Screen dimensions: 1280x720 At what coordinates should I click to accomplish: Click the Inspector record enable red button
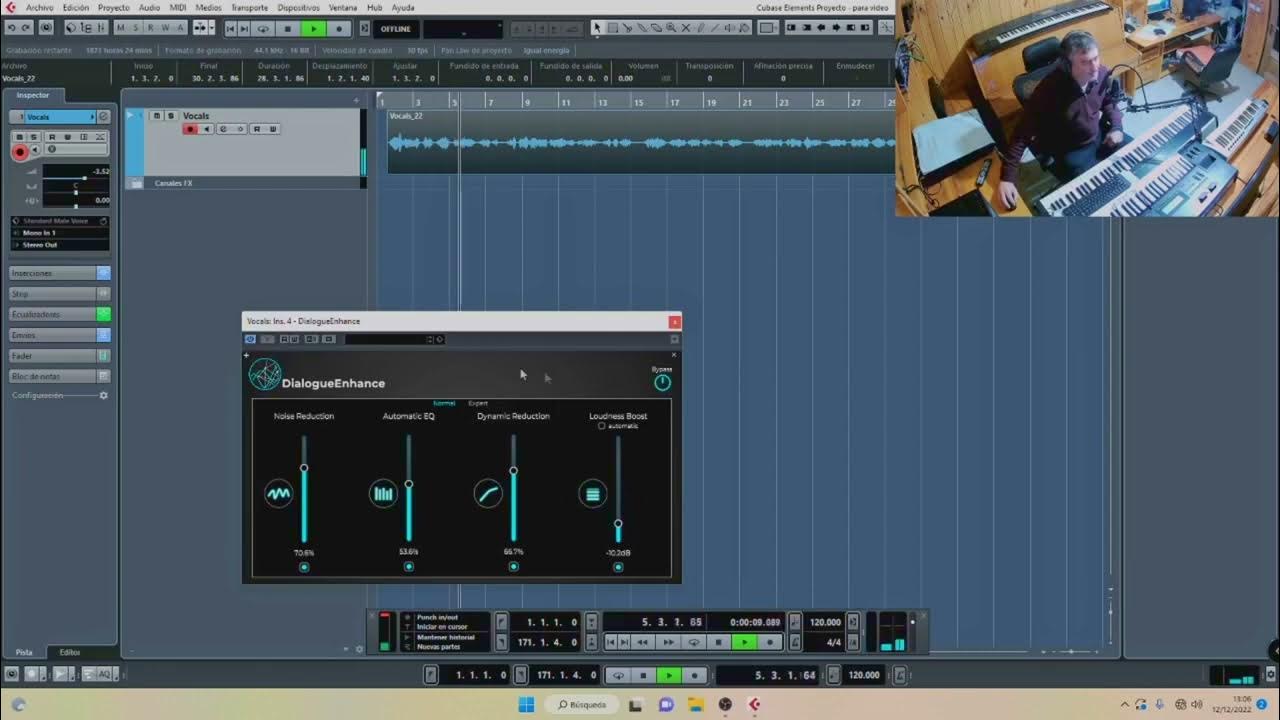[19, 152]
